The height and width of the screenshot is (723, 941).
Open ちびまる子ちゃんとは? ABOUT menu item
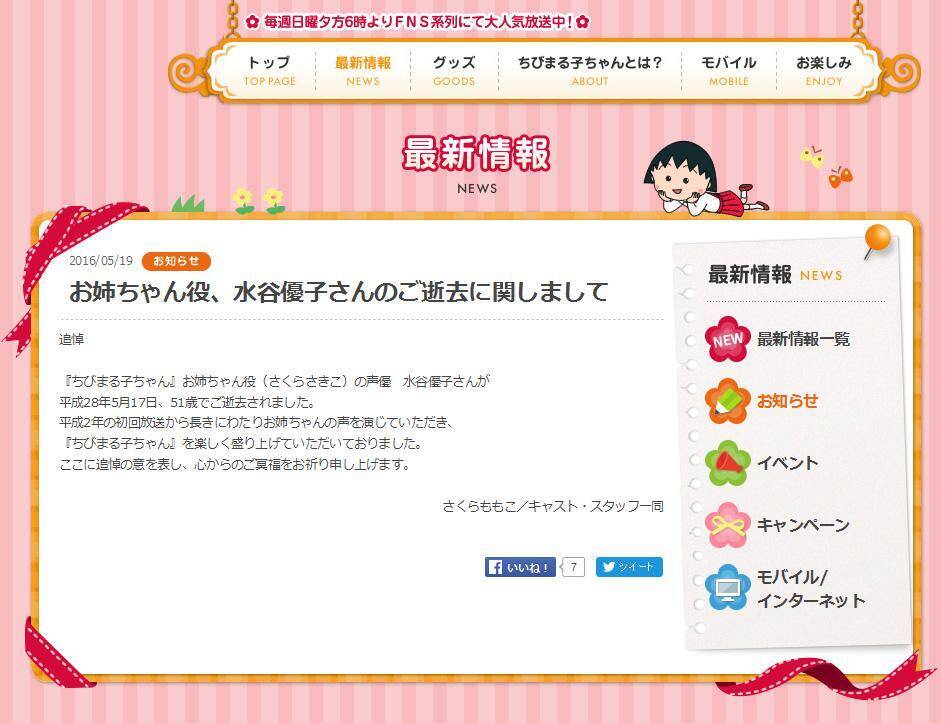click(590, 71)
